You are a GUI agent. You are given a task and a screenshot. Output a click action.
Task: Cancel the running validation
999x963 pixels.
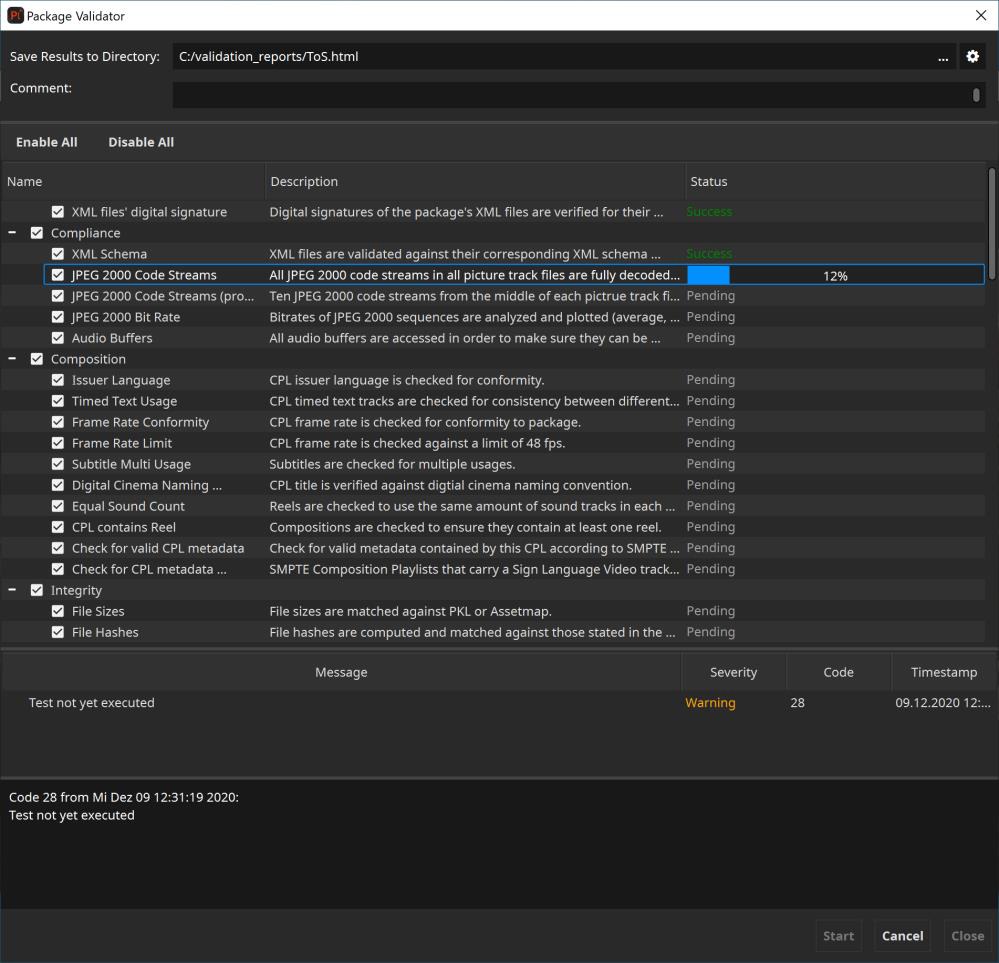click(902, 936)
